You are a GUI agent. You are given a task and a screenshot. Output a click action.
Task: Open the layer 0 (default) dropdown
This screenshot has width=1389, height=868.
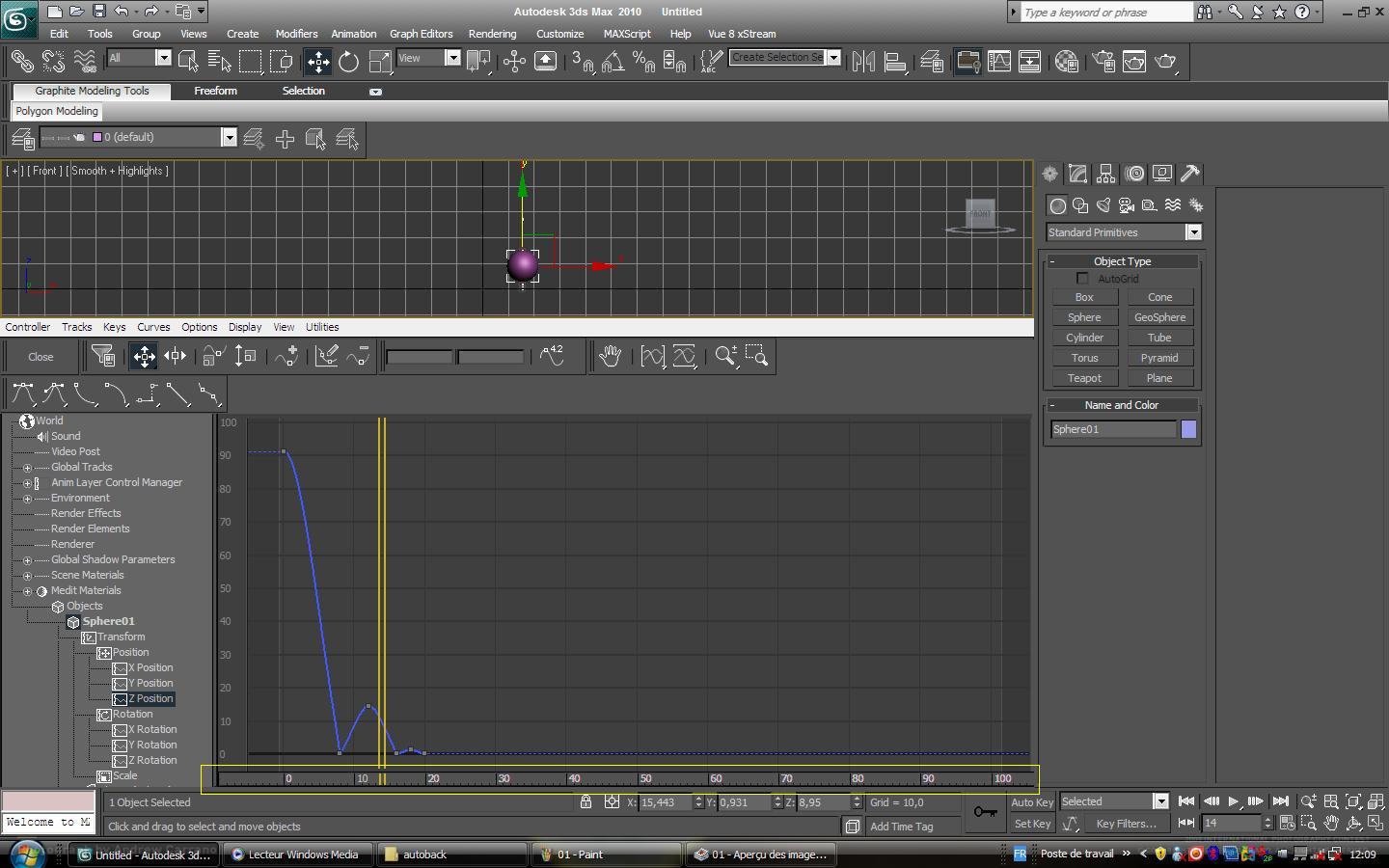point(229,137)
